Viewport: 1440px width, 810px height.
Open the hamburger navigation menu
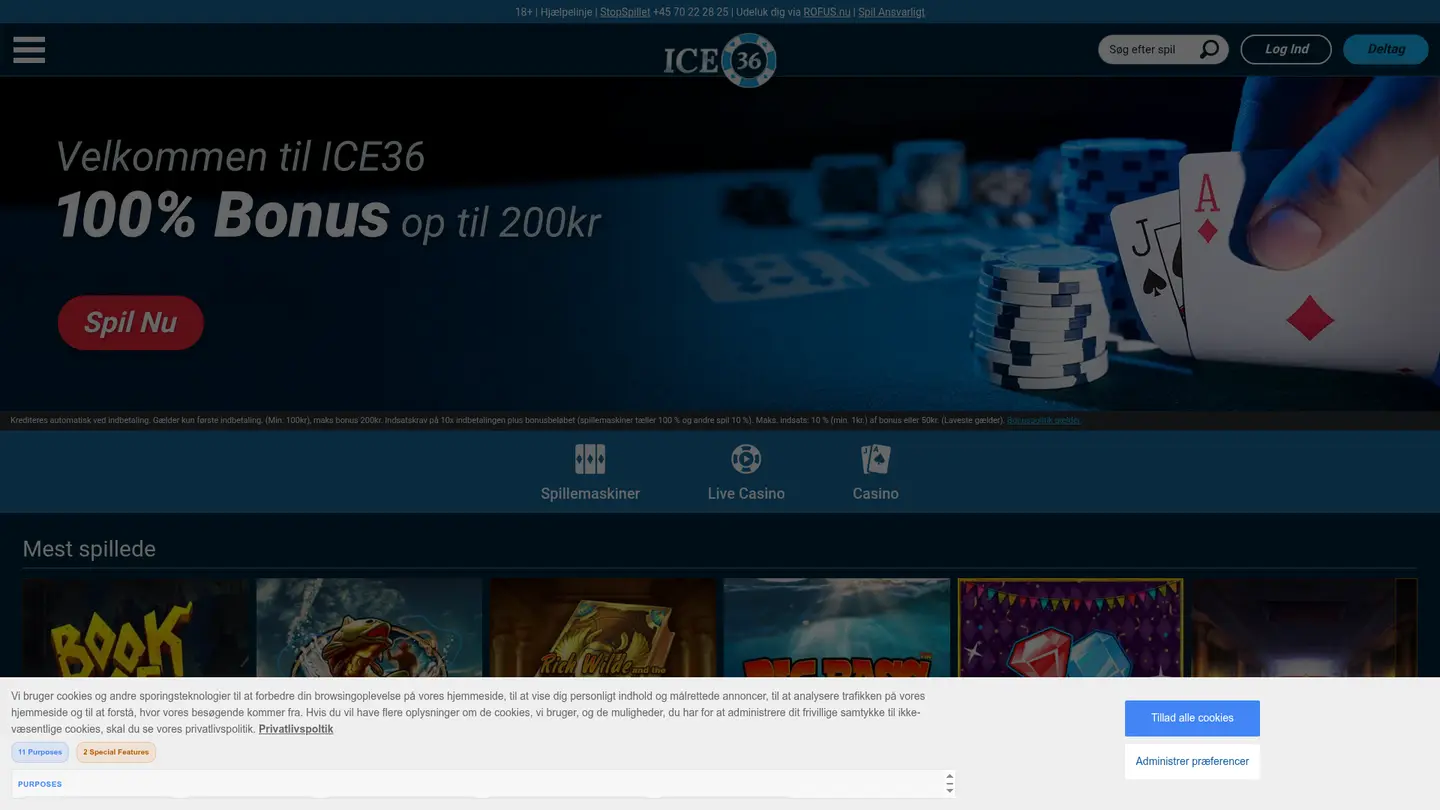(29, 49)
